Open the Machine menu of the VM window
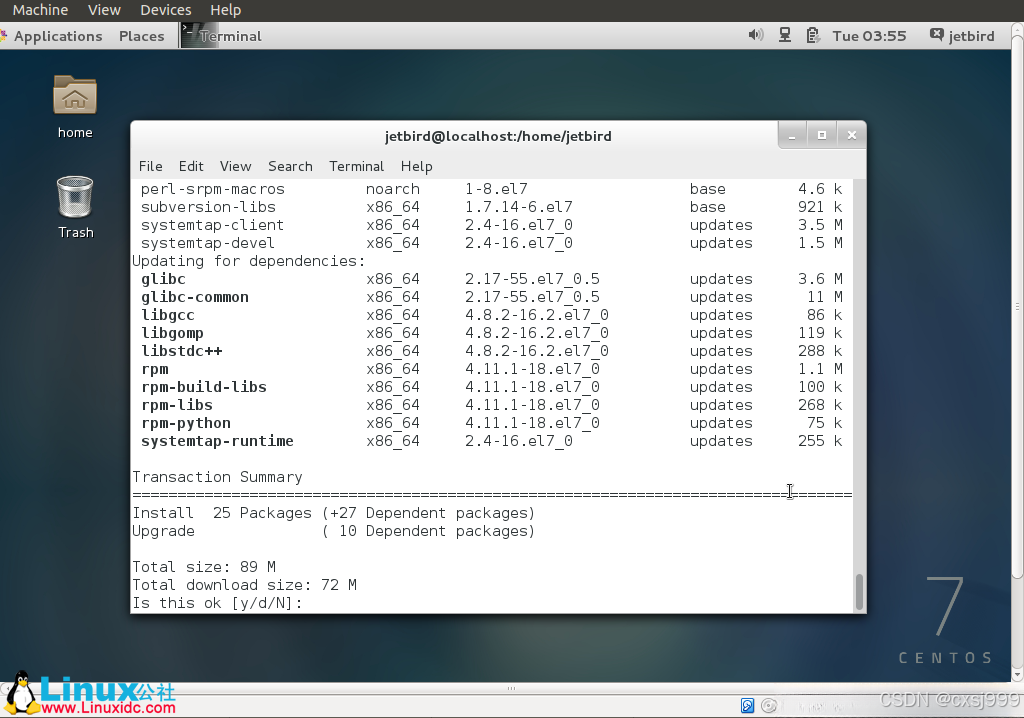 (x=40, y=10)
